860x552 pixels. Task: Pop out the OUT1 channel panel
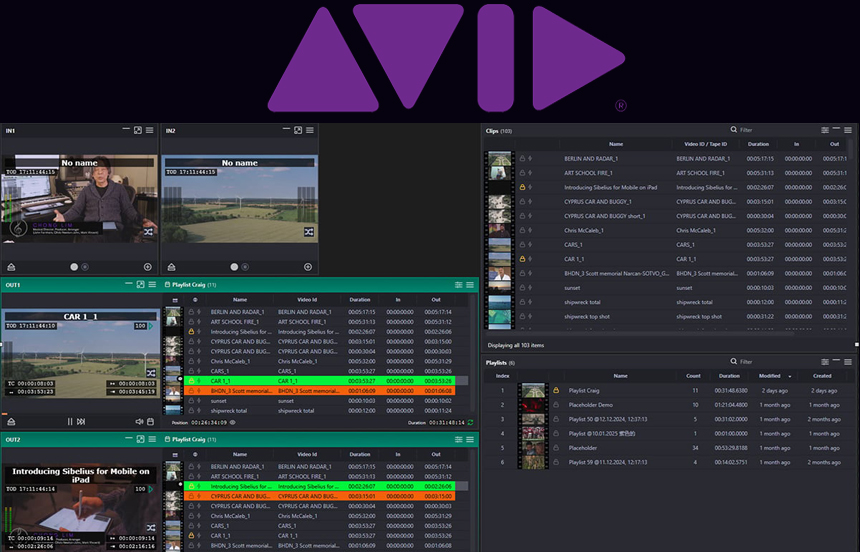[140, 284]
